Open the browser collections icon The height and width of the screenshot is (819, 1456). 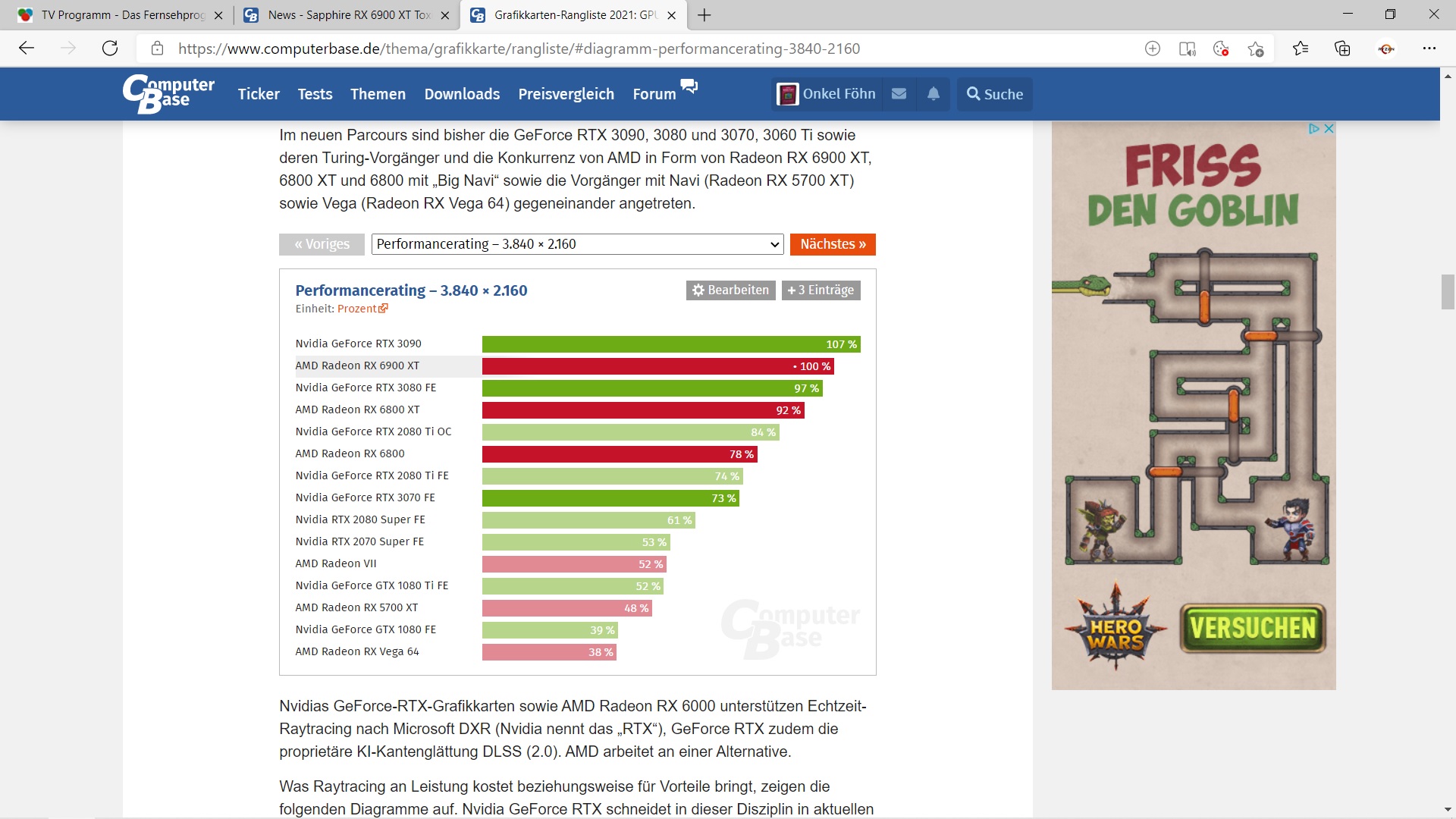1342,49
